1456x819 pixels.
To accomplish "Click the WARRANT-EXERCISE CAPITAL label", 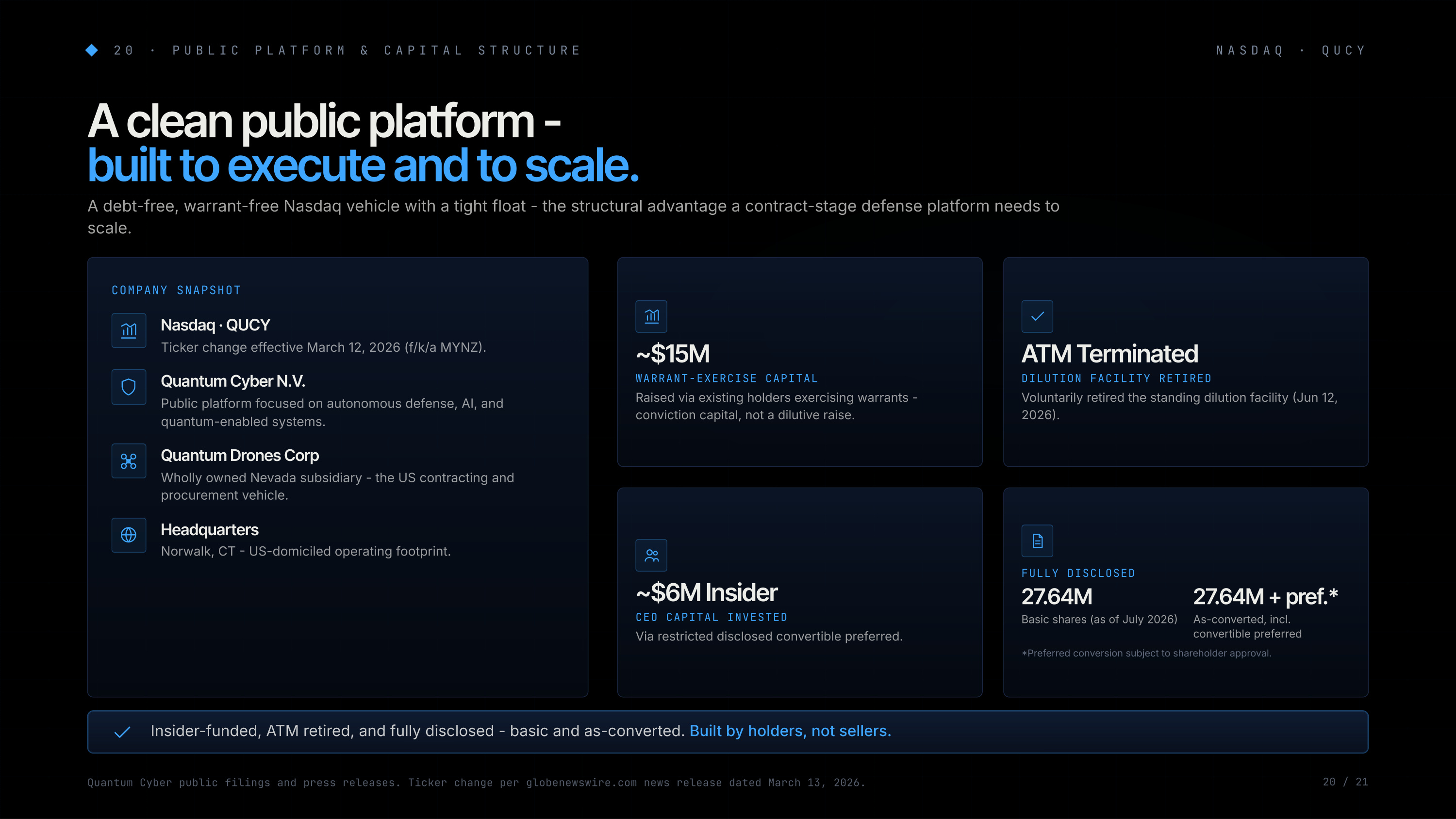I will click(x=727, y=379).
